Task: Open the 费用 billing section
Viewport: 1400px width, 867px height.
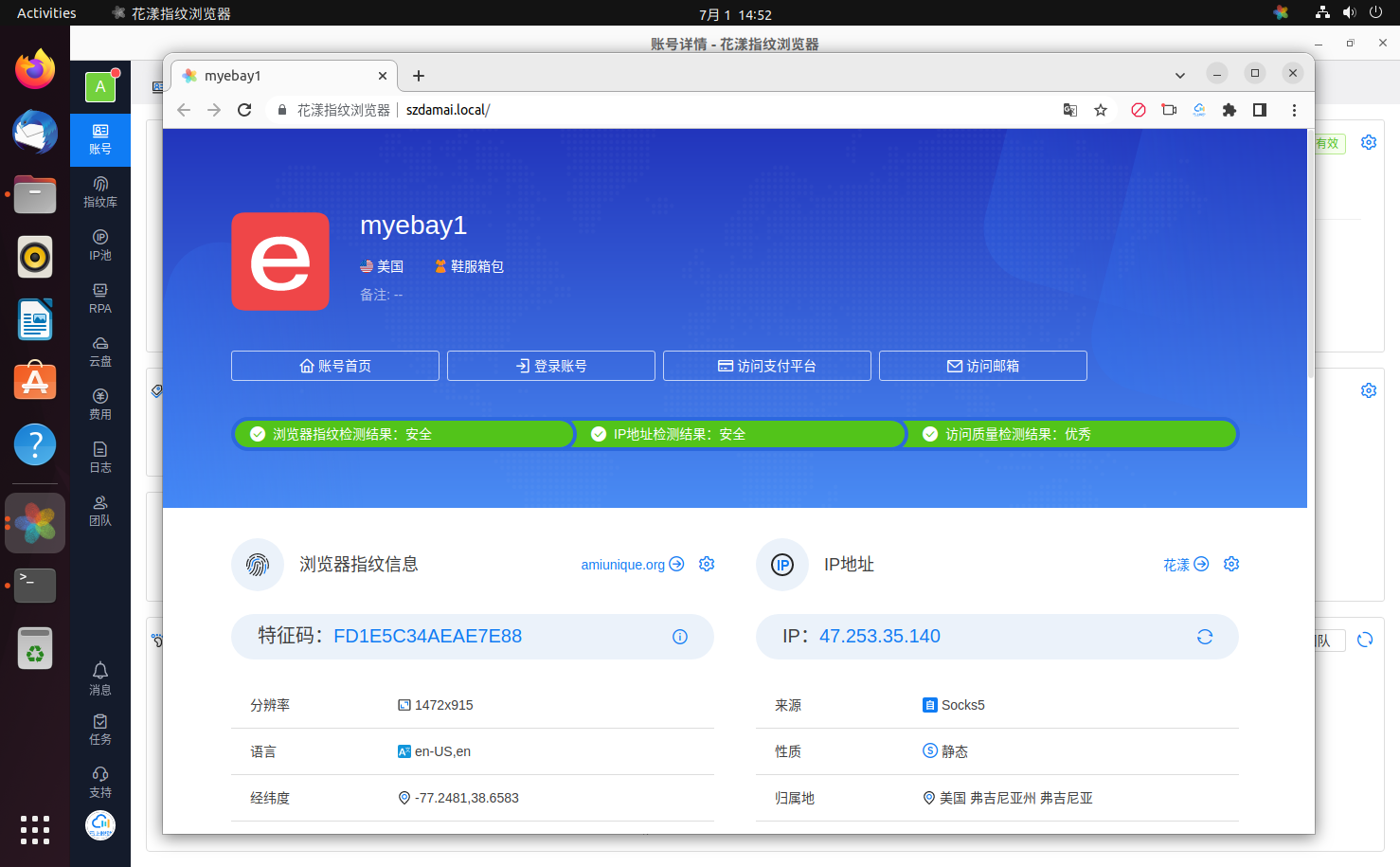Action: 100,404
